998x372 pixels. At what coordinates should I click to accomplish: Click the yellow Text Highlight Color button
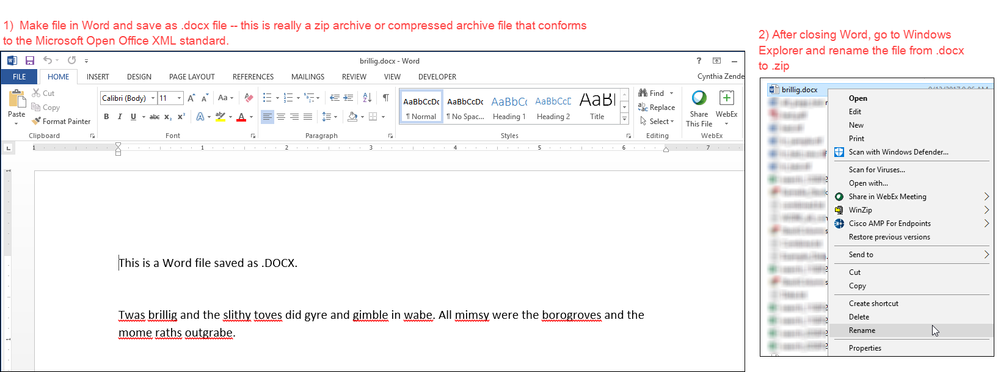tap(220, 117)
